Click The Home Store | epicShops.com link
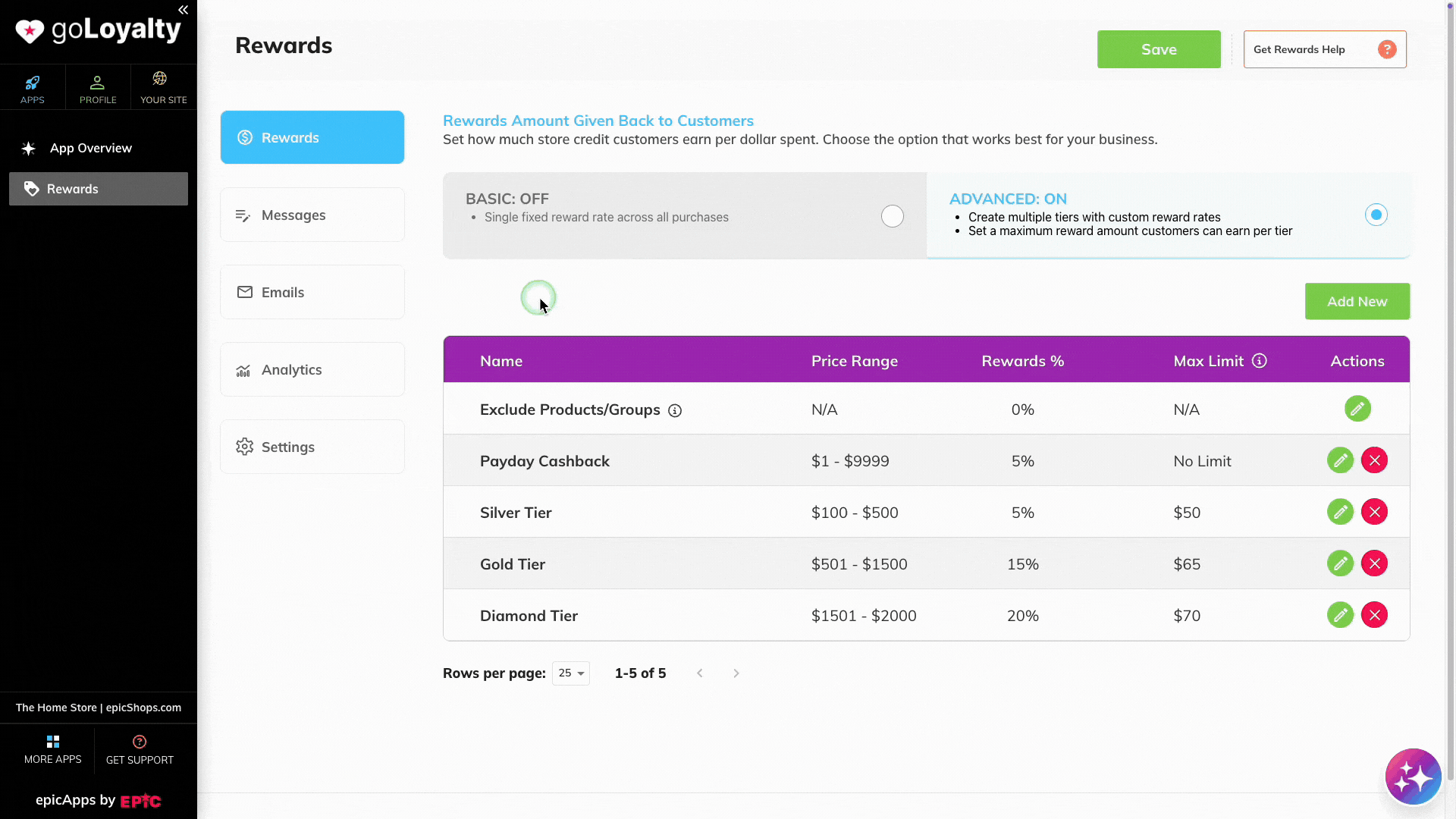Viewport: 1456px width, 819px height. click(99, 708)
